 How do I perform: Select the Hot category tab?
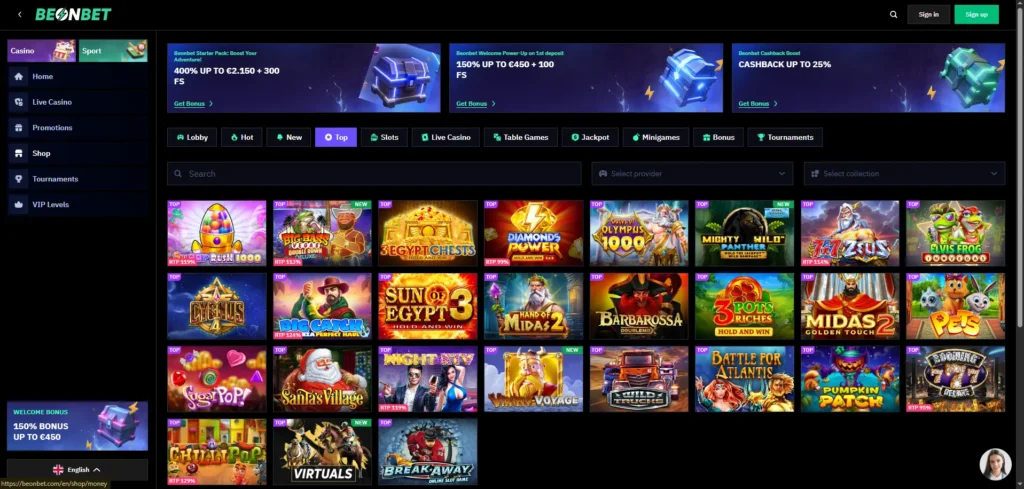[242, 137]
